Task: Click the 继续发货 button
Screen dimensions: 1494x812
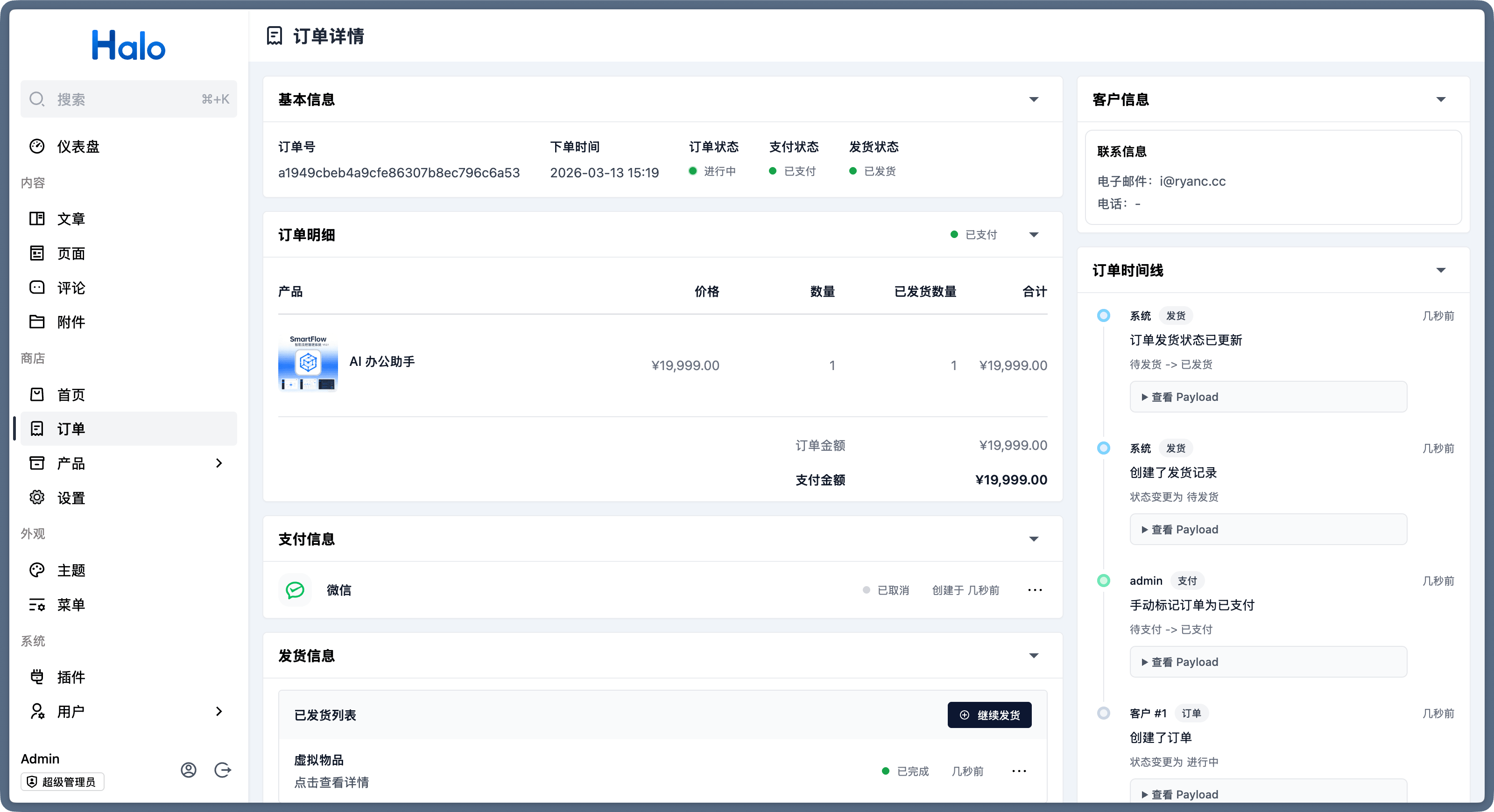Action: pyautogui.click(x=989, y=715)
